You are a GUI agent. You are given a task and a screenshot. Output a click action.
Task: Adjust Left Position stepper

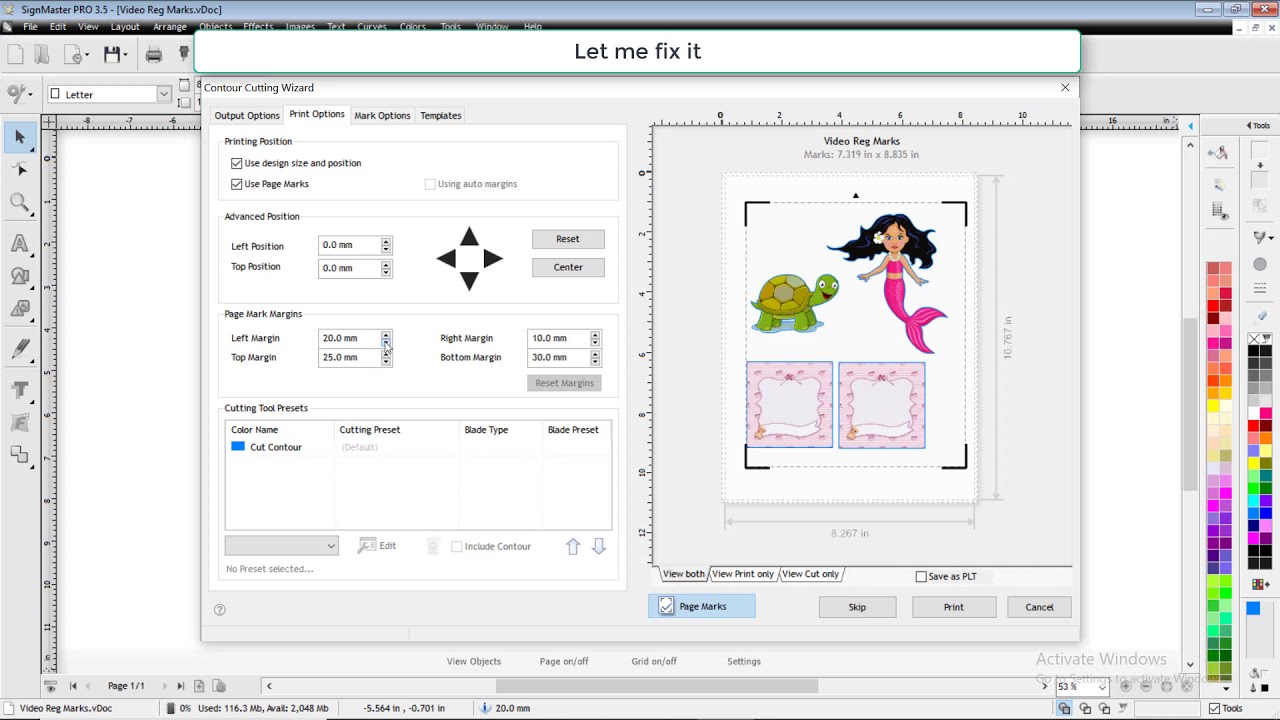(x=386, y=246)
